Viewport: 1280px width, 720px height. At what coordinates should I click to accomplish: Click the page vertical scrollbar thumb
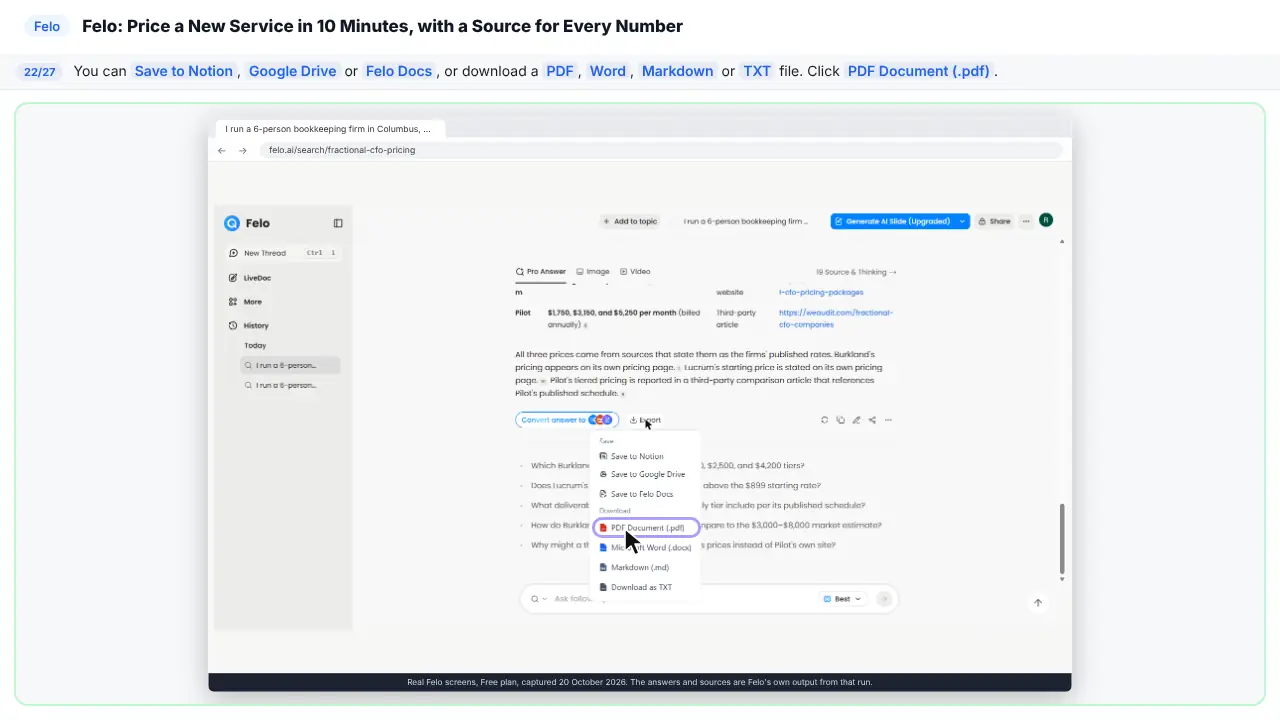(x=1062, y=538)
